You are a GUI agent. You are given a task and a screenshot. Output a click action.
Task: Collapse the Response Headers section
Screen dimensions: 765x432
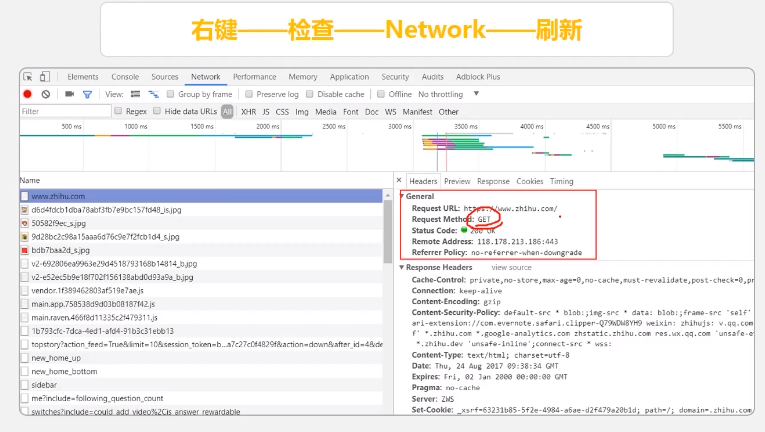[x=402, y=267]
